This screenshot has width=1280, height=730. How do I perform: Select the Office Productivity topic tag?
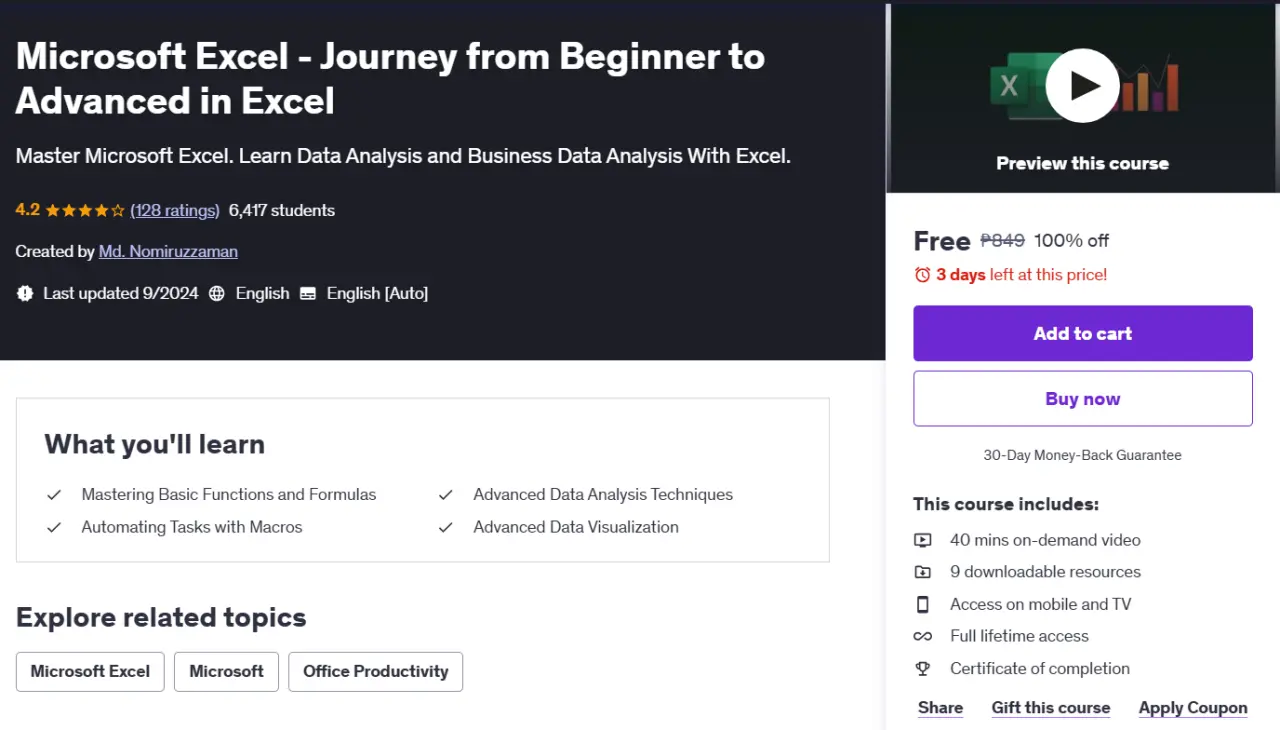375,671
